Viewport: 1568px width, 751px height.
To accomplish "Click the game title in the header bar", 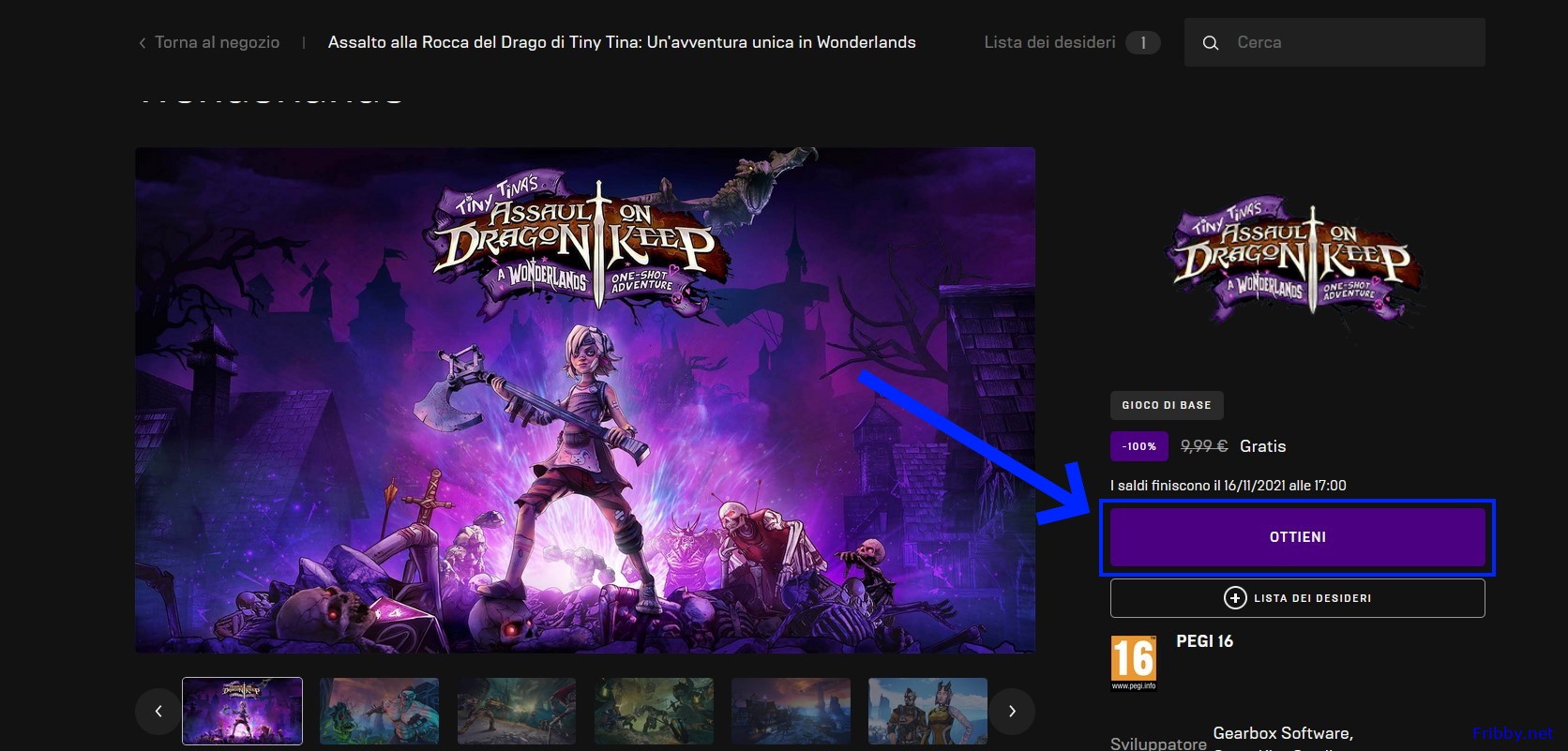I will tap(622, 42).
